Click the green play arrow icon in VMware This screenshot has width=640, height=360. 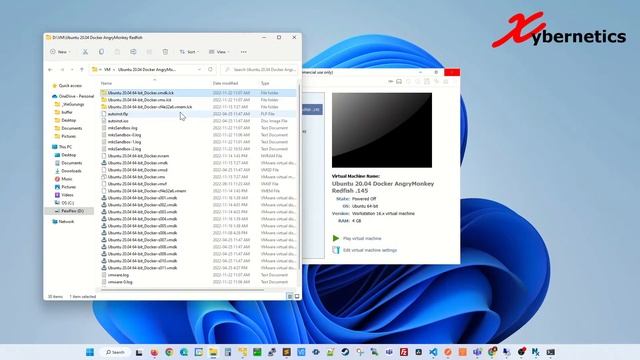pyautogui.click(x=336, y=238)
